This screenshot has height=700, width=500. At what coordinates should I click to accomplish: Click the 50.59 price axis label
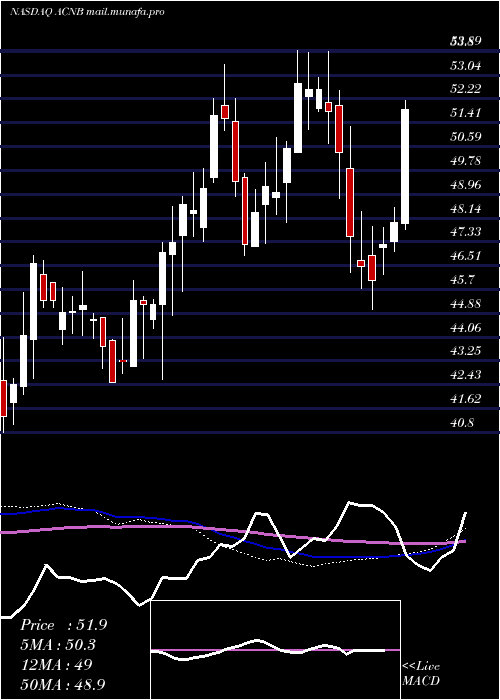click(x=466, y=137)
